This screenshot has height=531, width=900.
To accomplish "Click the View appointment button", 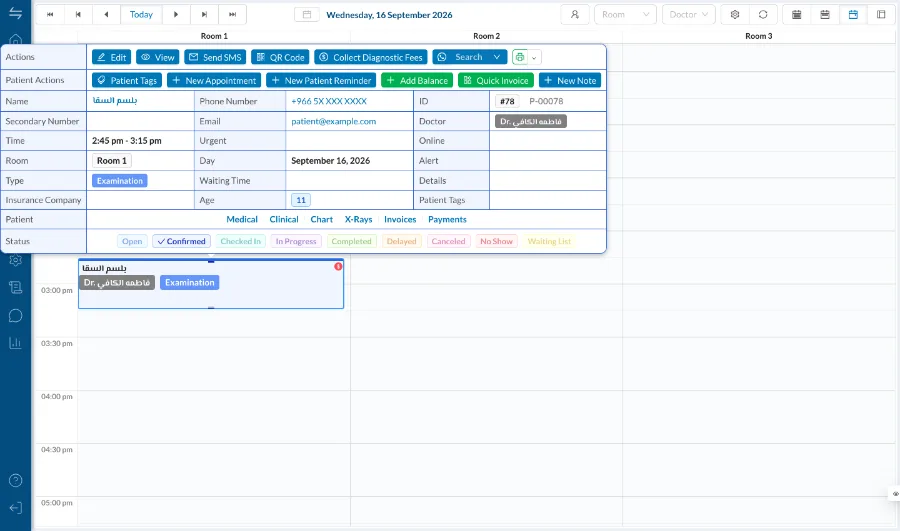I will [157, 57].
